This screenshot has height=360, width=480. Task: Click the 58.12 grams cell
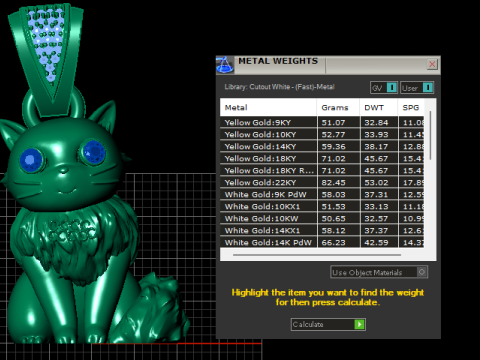point(339,230)
